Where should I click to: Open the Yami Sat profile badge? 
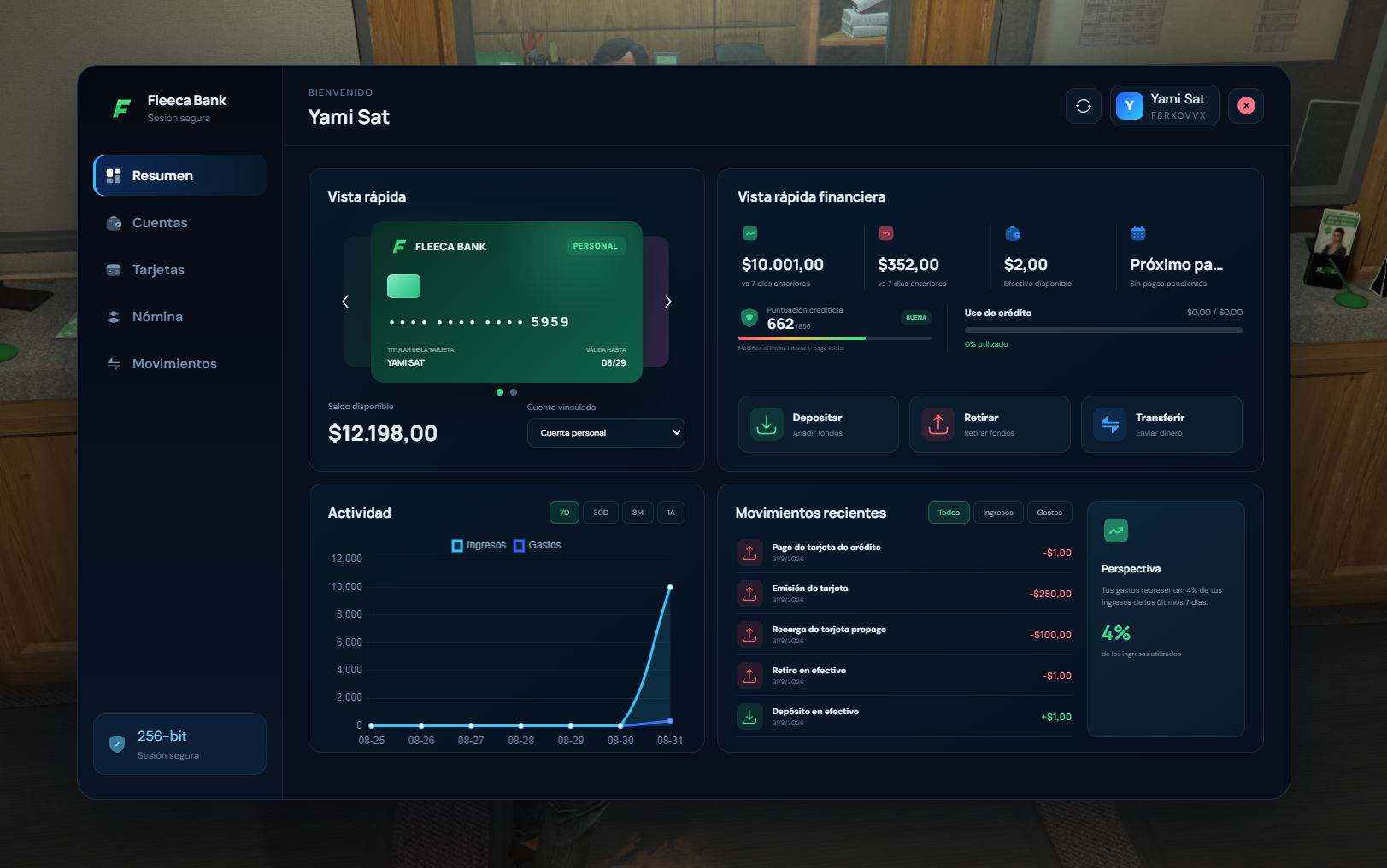(1165, 106)
